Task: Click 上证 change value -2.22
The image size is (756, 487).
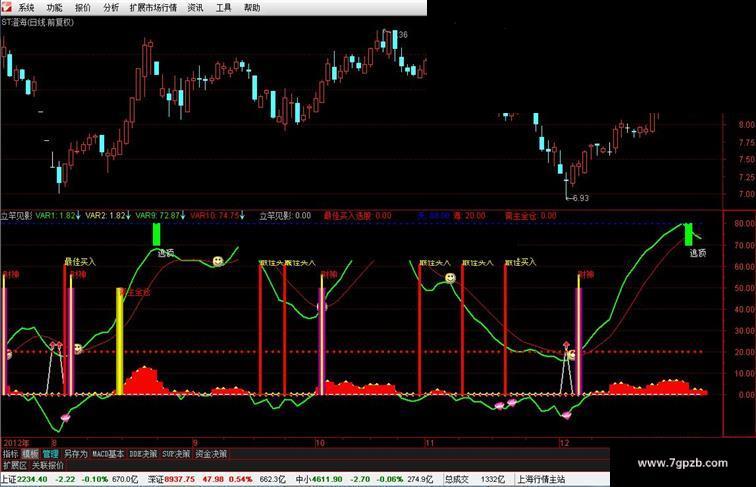Action: [x=65, y=479]
